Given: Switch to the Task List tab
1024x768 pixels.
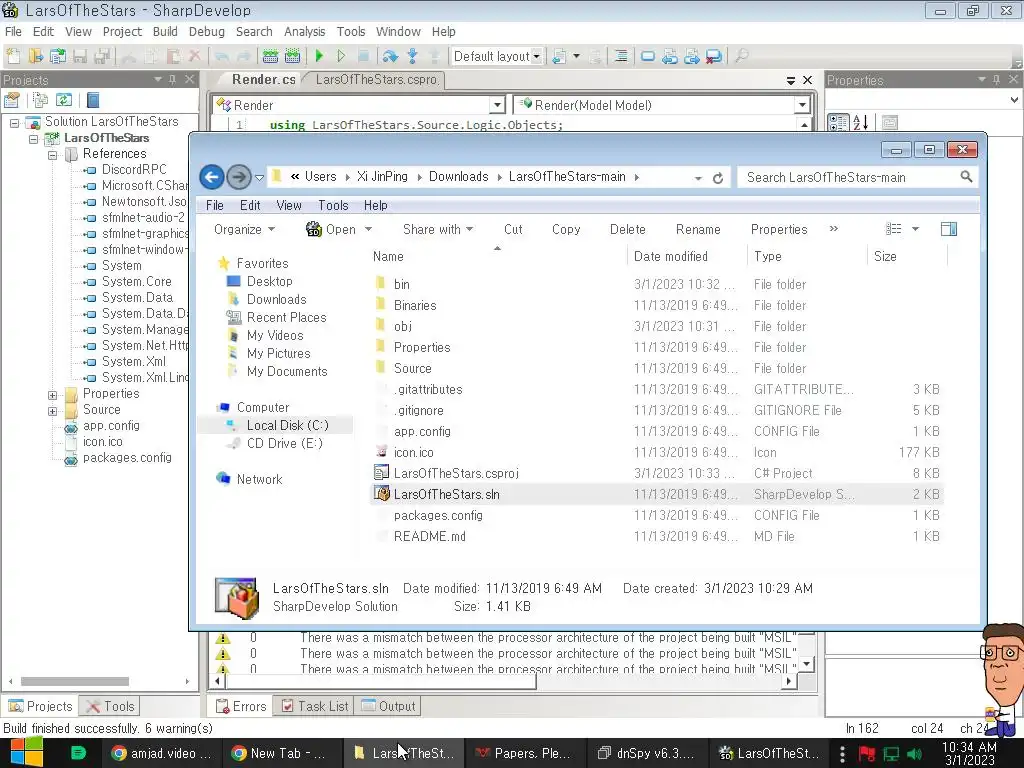Looking at the screenshot, I should [315, 706].
